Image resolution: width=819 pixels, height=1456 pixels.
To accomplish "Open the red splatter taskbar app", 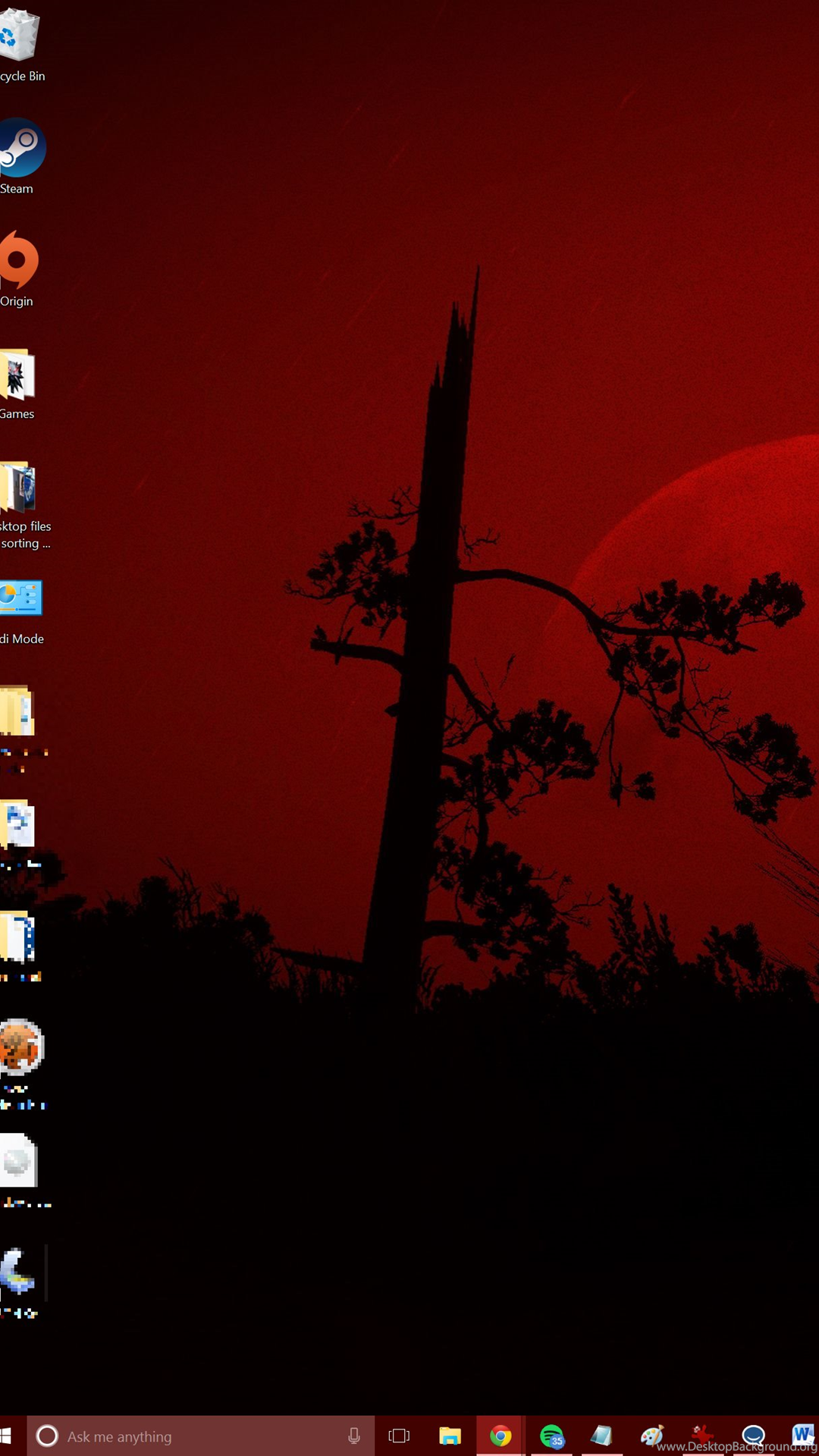I will click(x=702, y=1434).
